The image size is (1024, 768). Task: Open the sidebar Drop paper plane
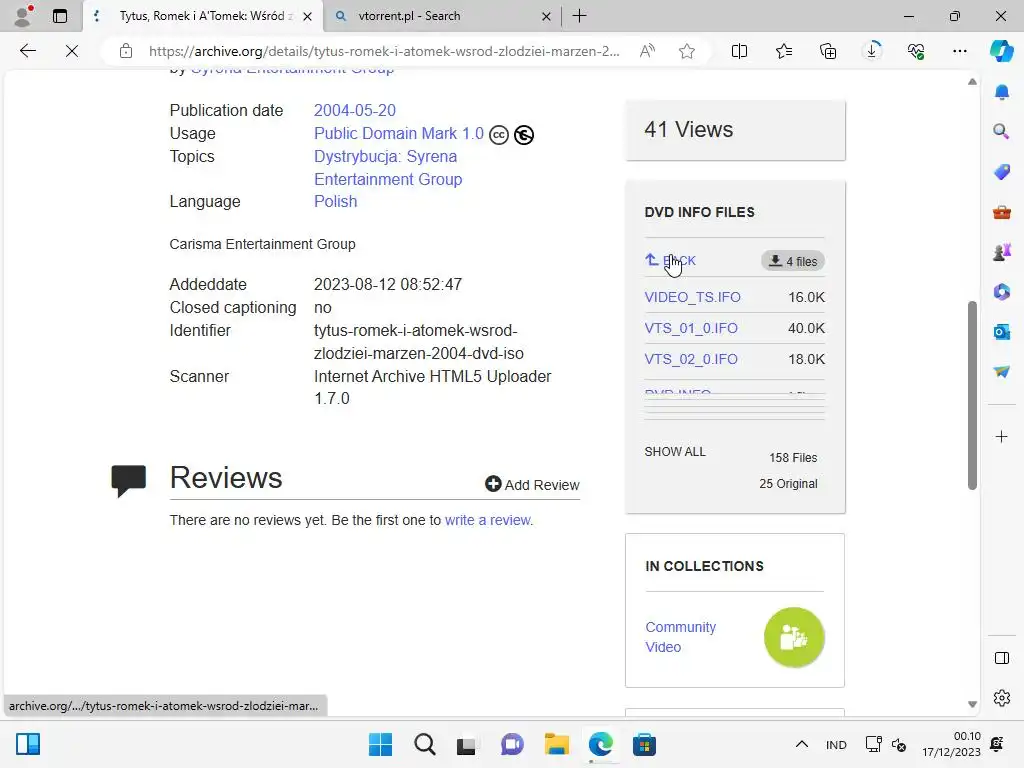(x=1002, y=372)
